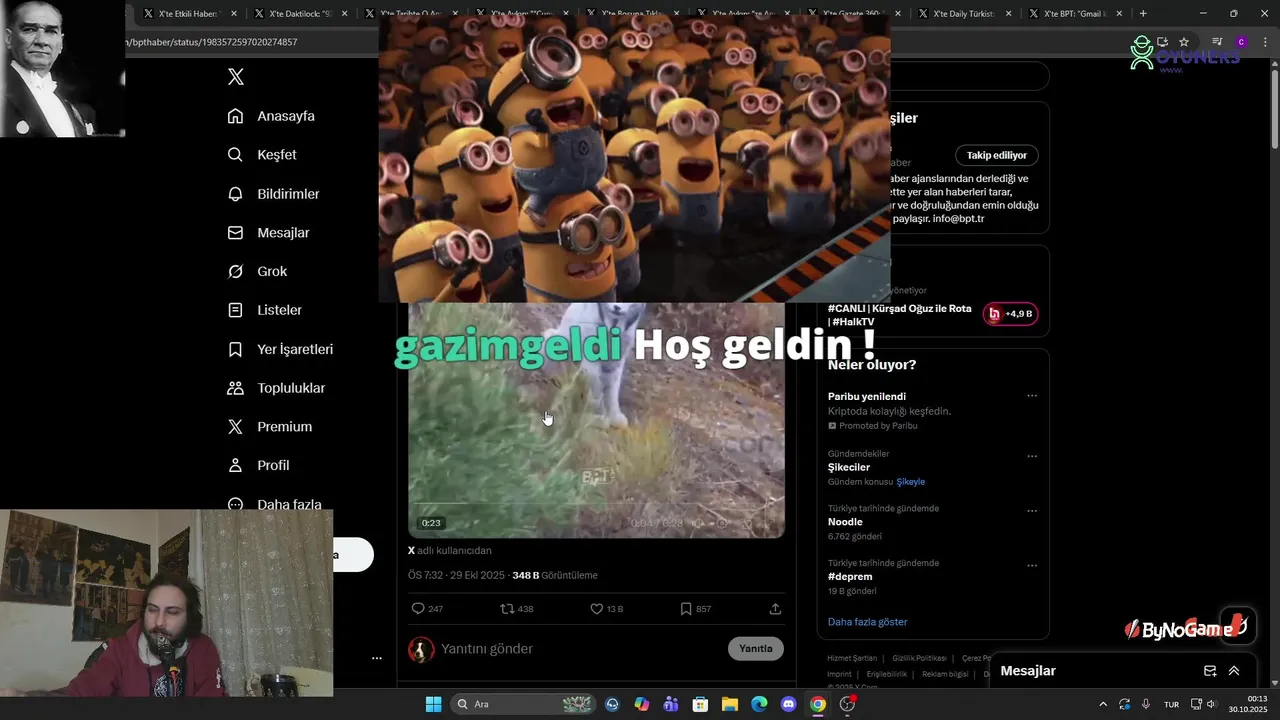Open 348 B Görüntüleme view count
Screen dimensions: 1280x720
pos(555,575)
